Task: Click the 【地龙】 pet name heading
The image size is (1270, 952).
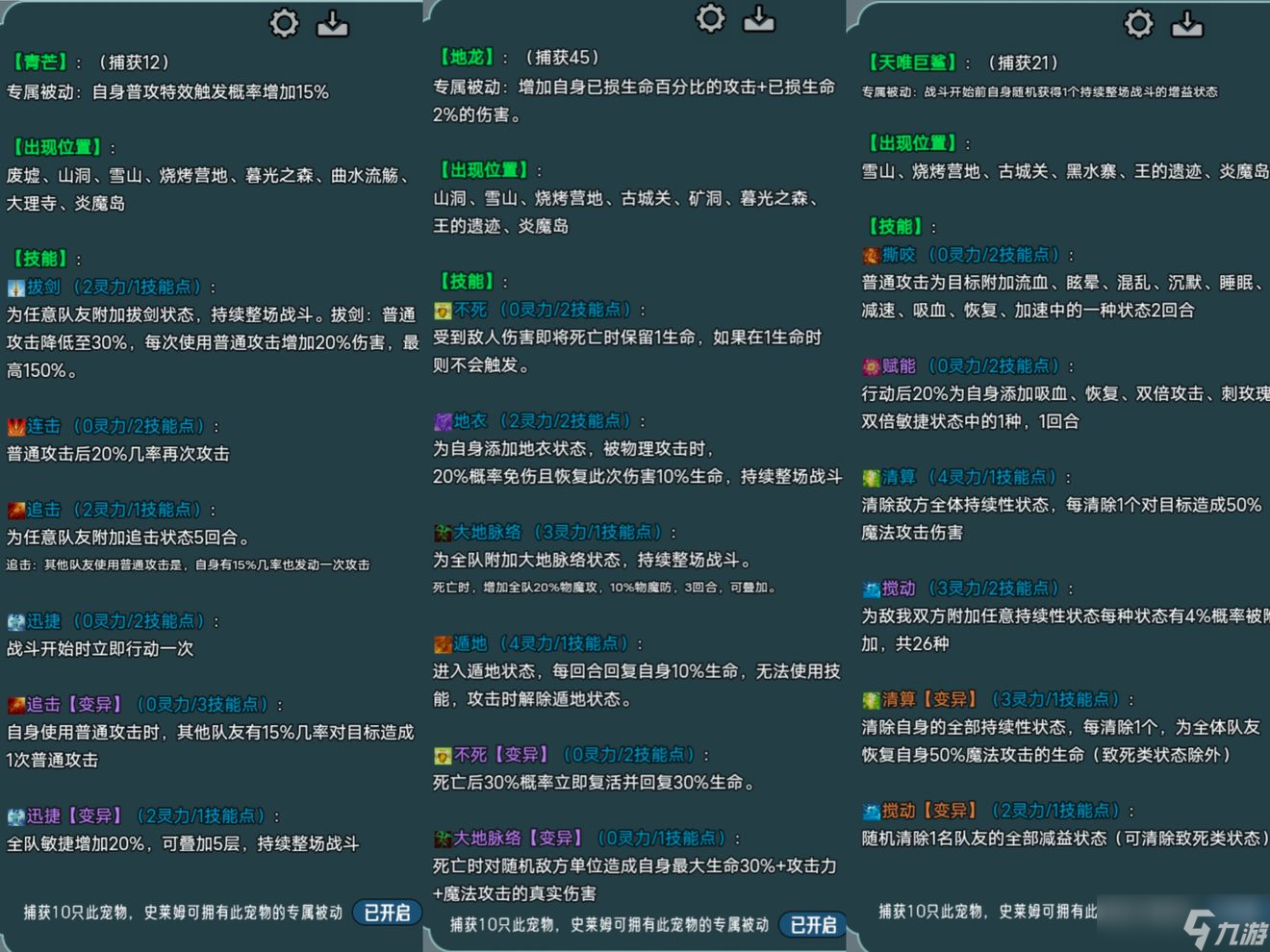Action: pyautogui.click(x=466, y=58)
